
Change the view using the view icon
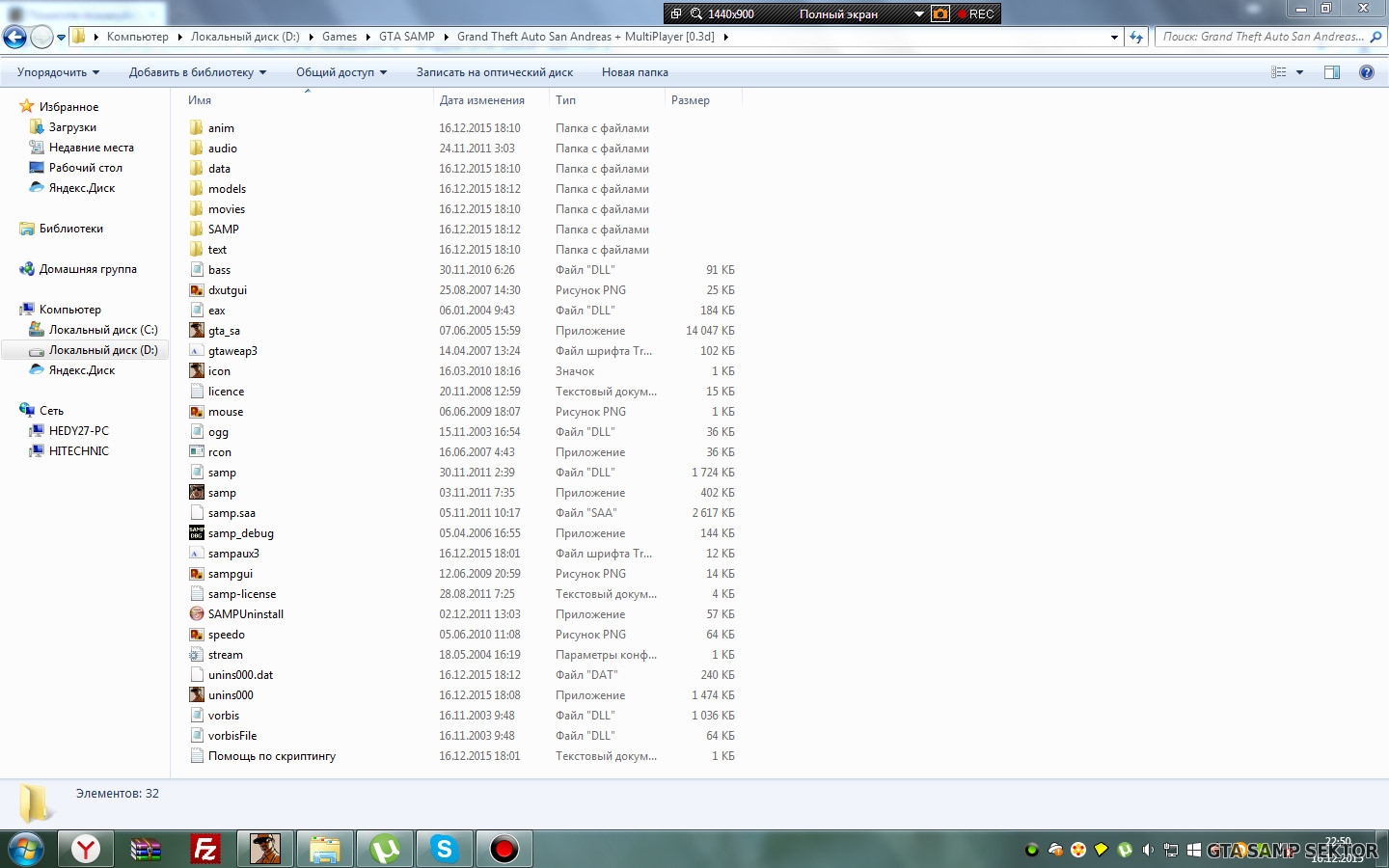[x=1279, y=72]
